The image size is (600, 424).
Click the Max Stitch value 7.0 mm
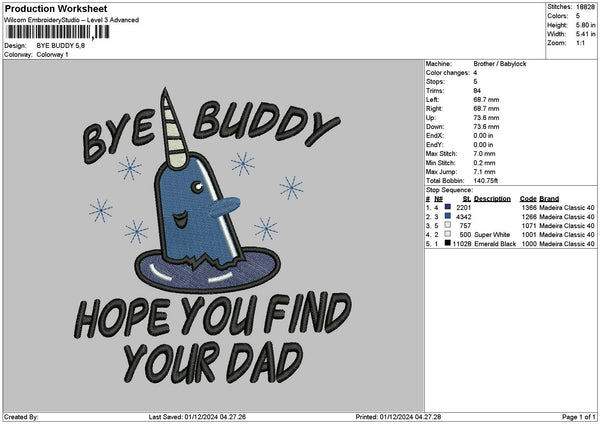coord(484,154)
